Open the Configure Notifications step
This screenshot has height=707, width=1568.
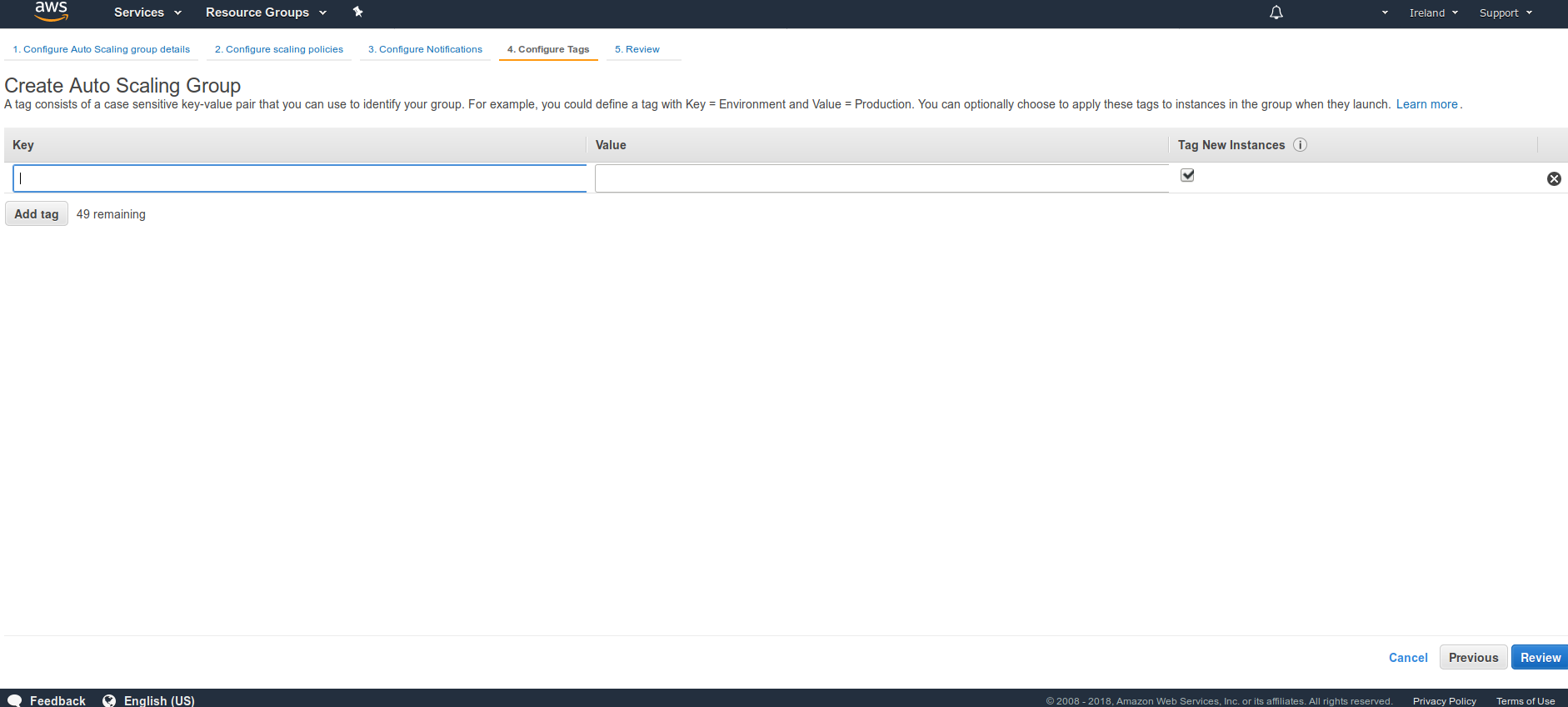point(425,49)
